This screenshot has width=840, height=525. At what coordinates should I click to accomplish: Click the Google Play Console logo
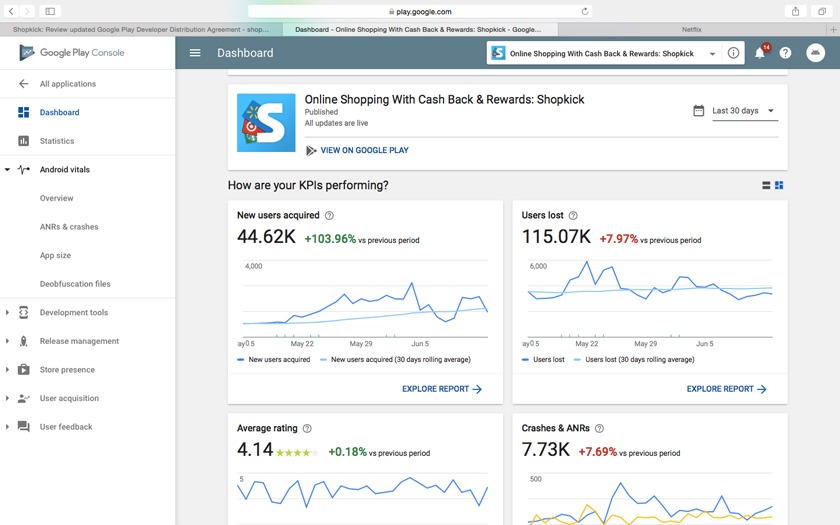pyautogui.click(x=72, y=52)
